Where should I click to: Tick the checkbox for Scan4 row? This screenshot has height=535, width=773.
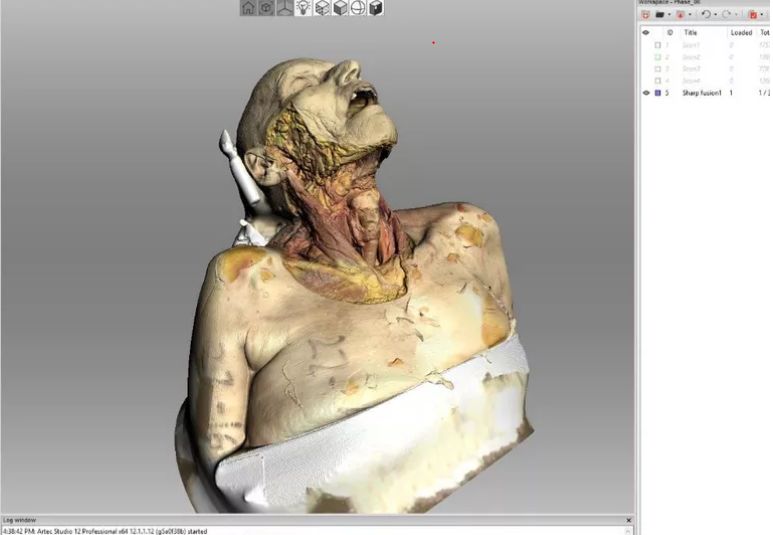658,81
